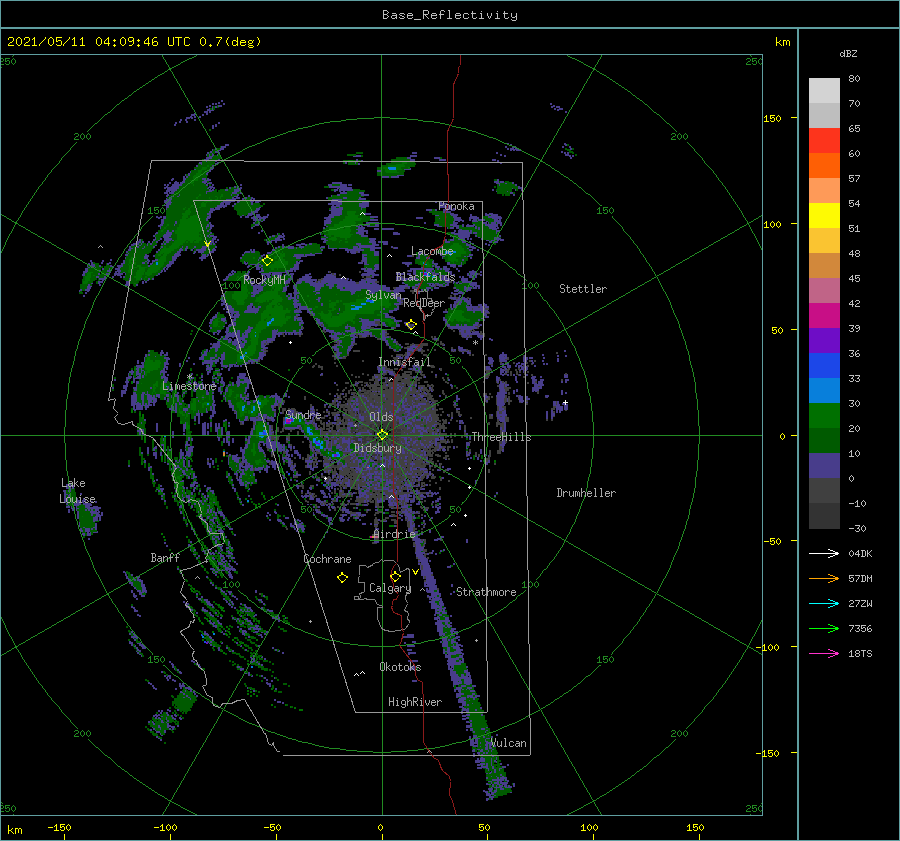
Task: Click the Lacombe label
Action: pyautogui.click(x=432, y=251)
